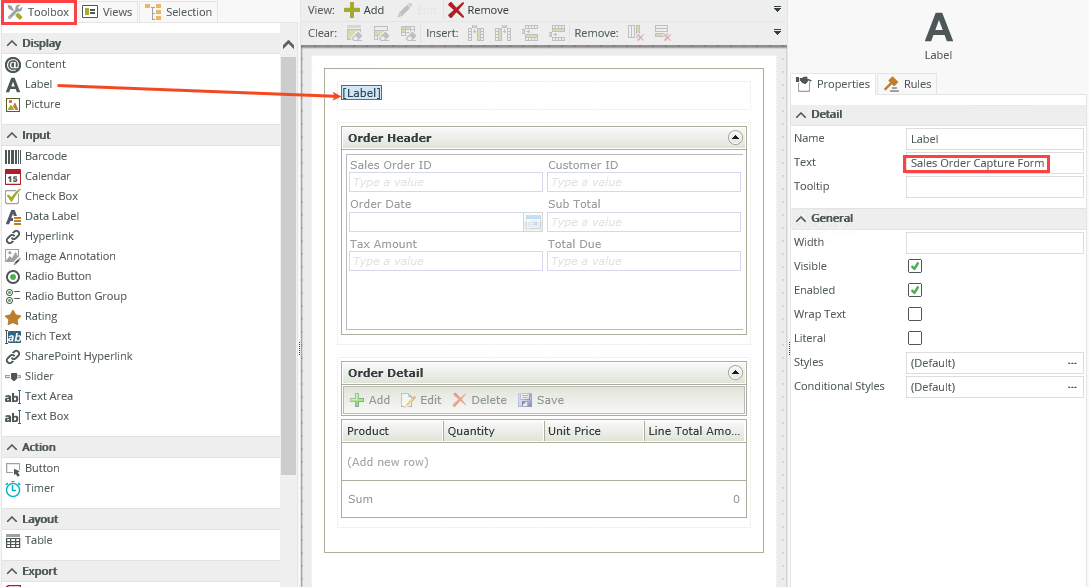Viewport: 1089px width, 587px height.
Task: Select the Calendar control in Toolbox
Action: (x=13, y=176)
